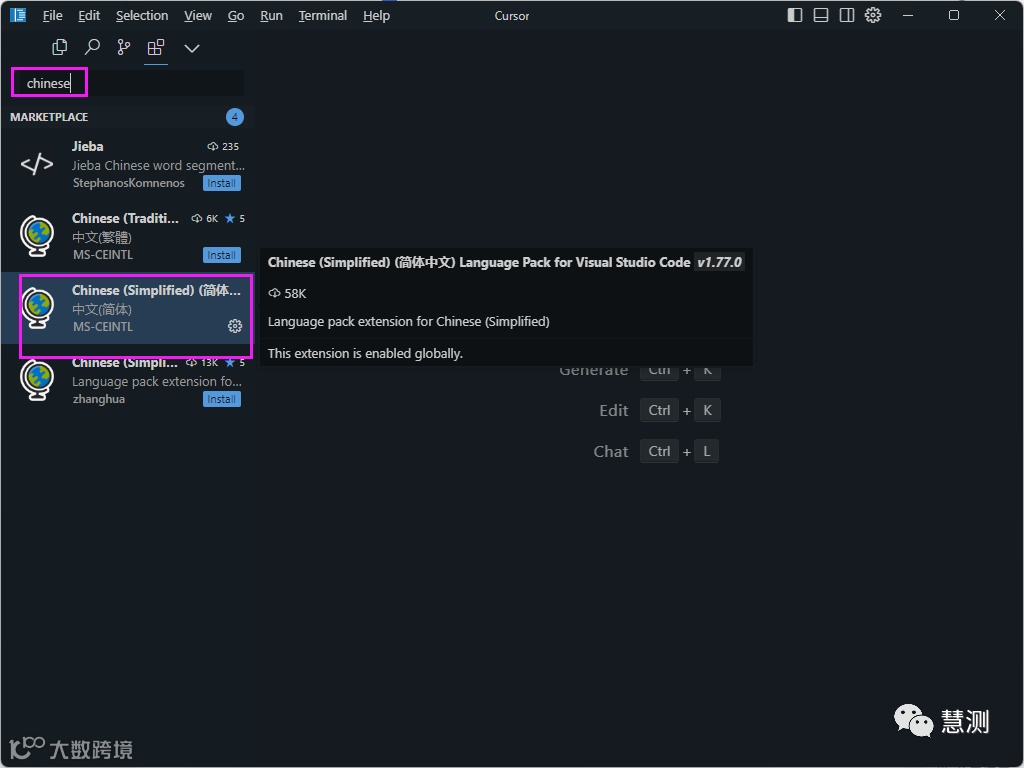Install Chinese (Traditional) language pack

[x=221, y=255]
